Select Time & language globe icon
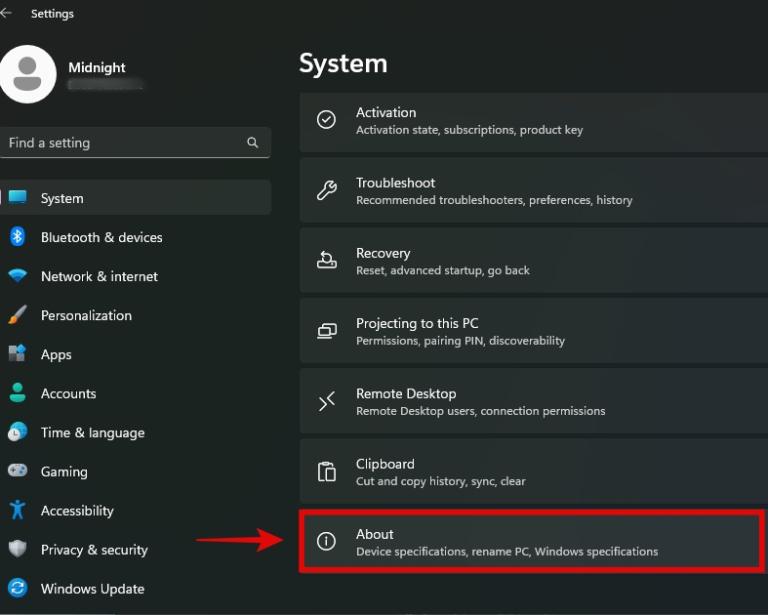The height and width of the screenshot is (615, 768). click(17, 432)
